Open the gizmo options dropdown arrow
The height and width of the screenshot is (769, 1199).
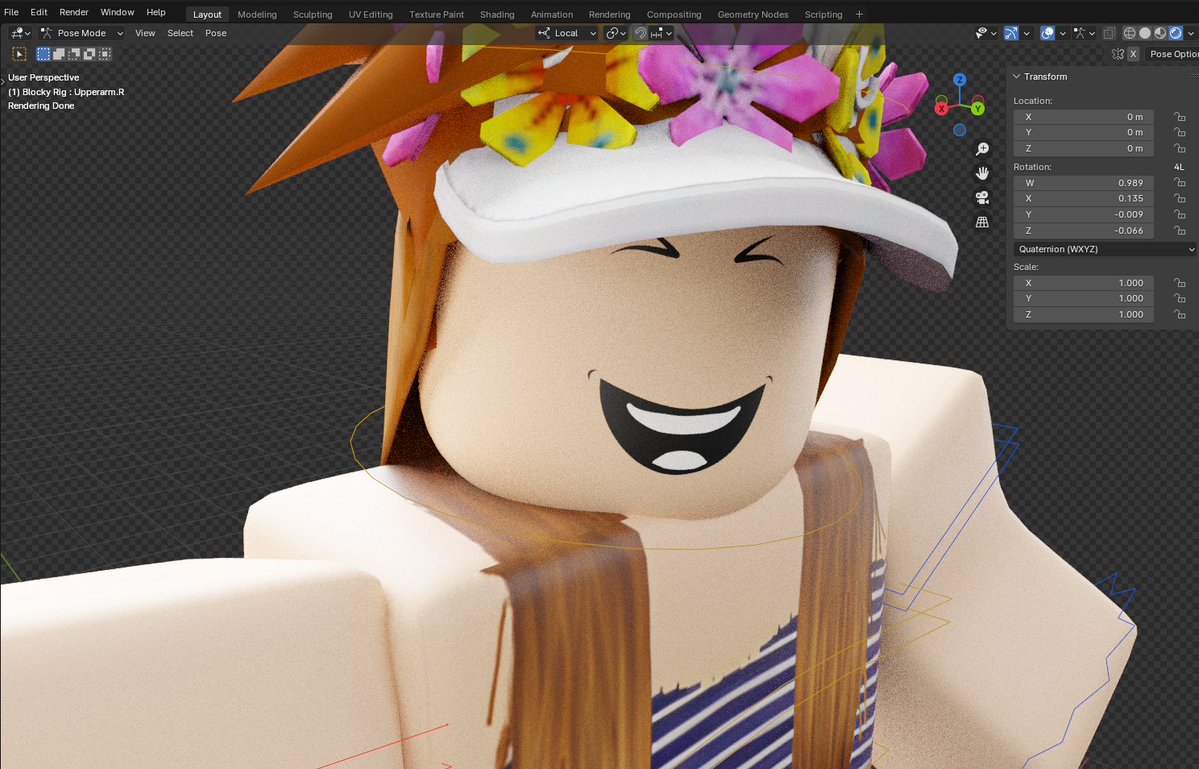[1027, 33]
